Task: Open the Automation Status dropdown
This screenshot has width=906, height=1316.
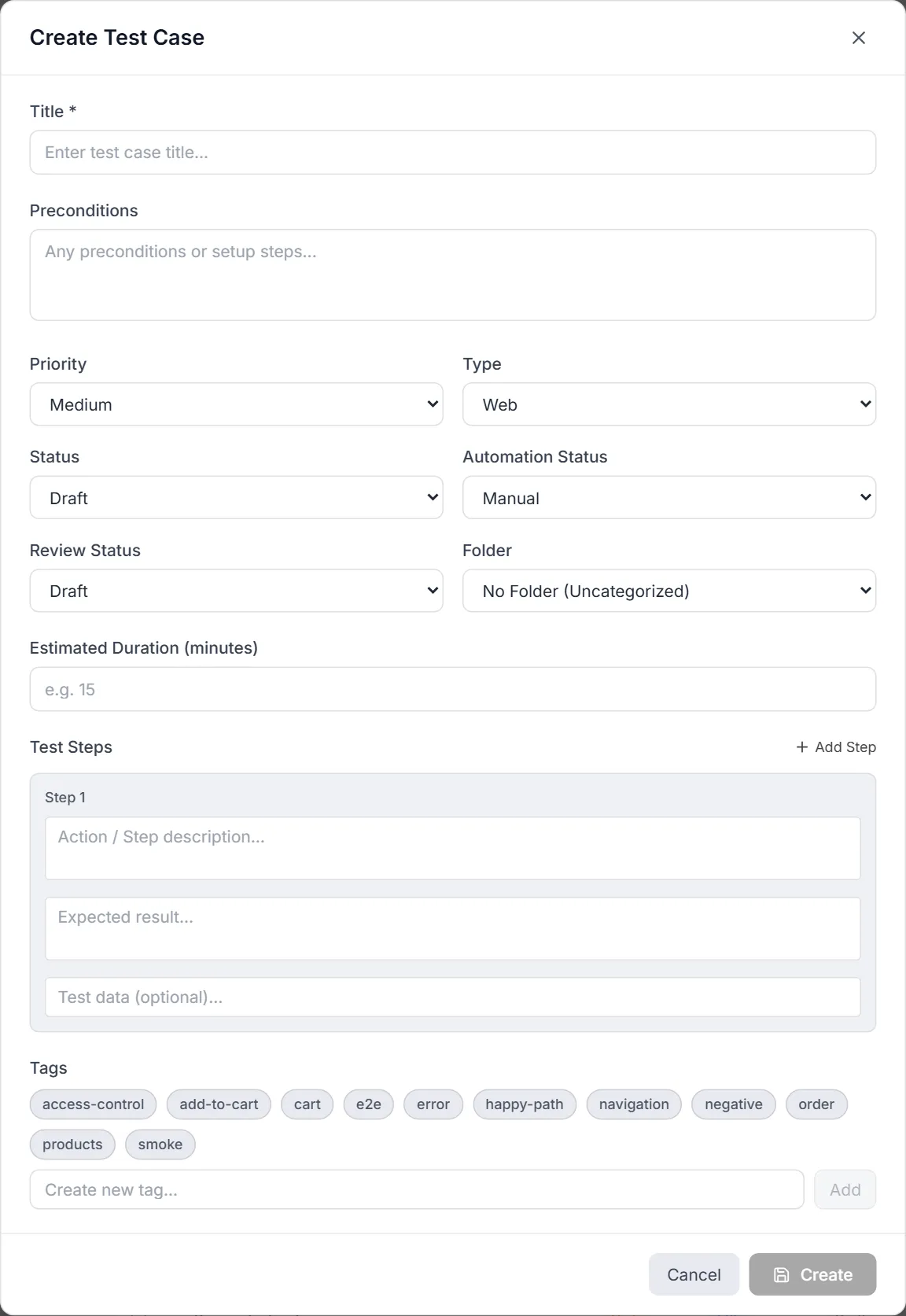Action: pyautogui.click(x=669, y=497)
